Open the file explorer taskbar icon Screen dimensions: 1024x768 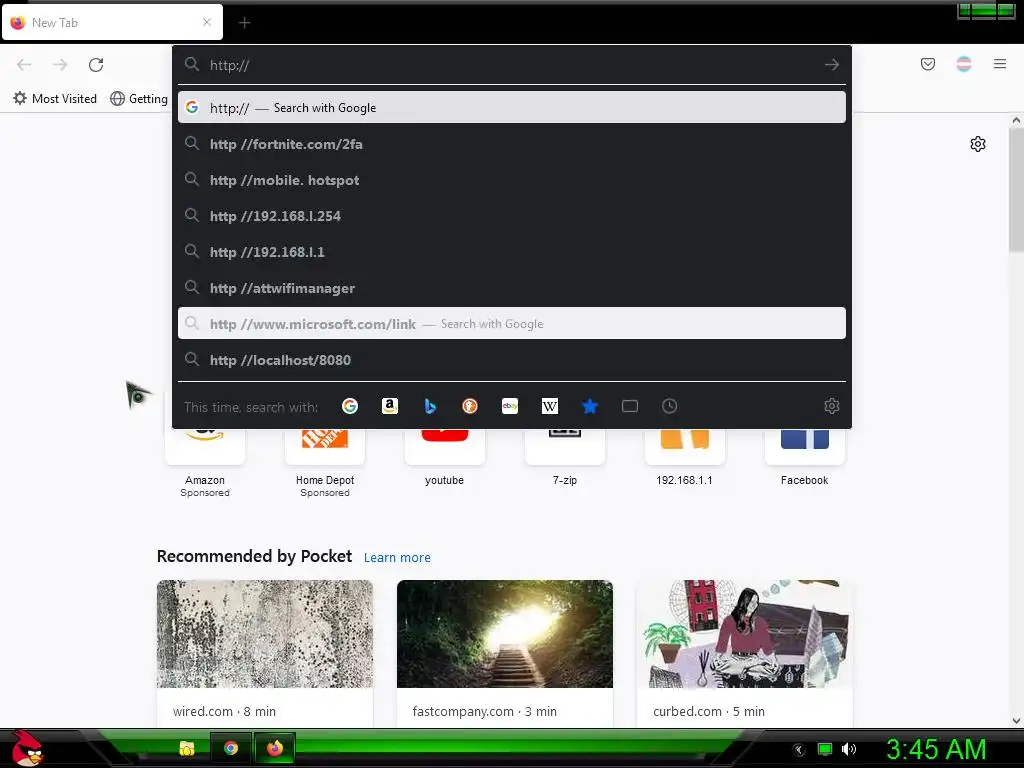187,748
